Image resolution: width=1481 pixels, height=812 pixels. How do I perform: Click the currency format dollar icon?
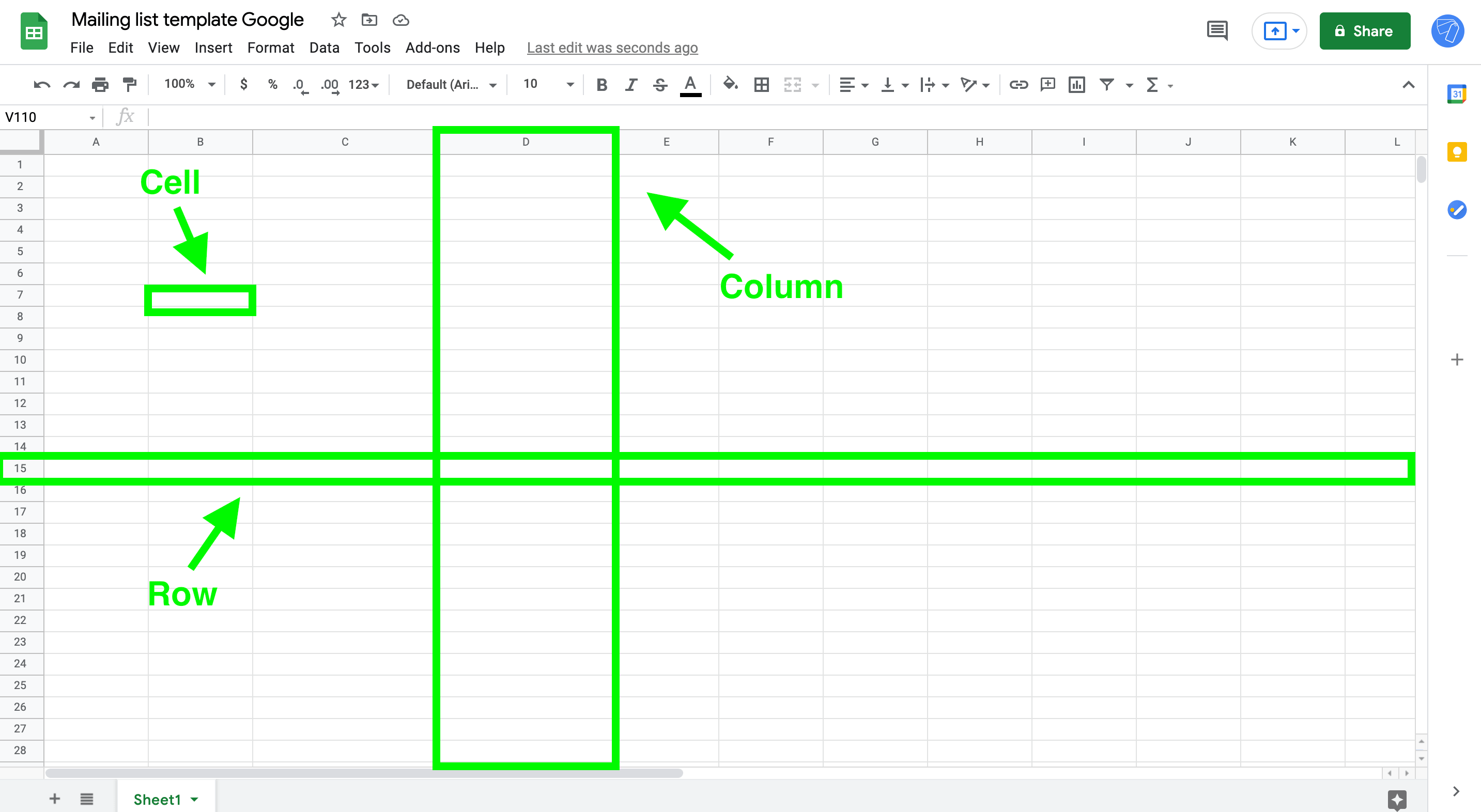click(x=244, y=84)
